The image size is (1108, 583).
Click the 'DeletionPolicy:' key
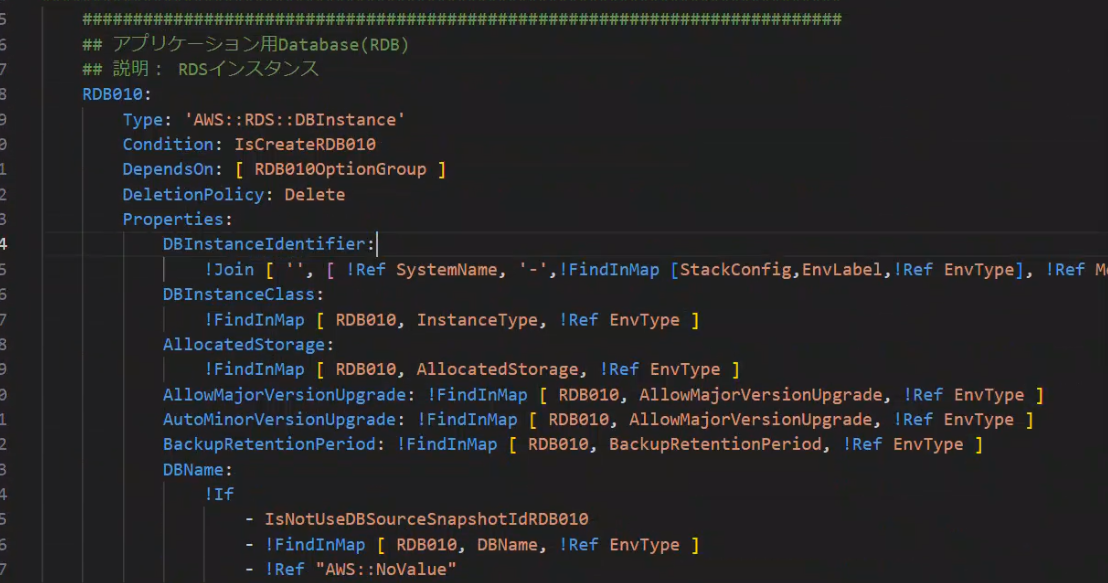click(198, 194)
